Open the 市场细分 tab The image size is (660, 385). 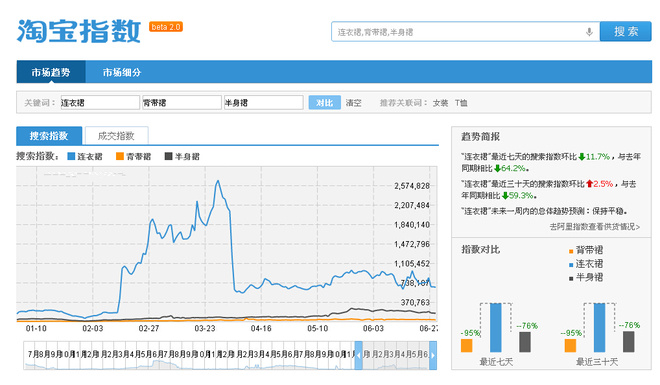[122, 72]
